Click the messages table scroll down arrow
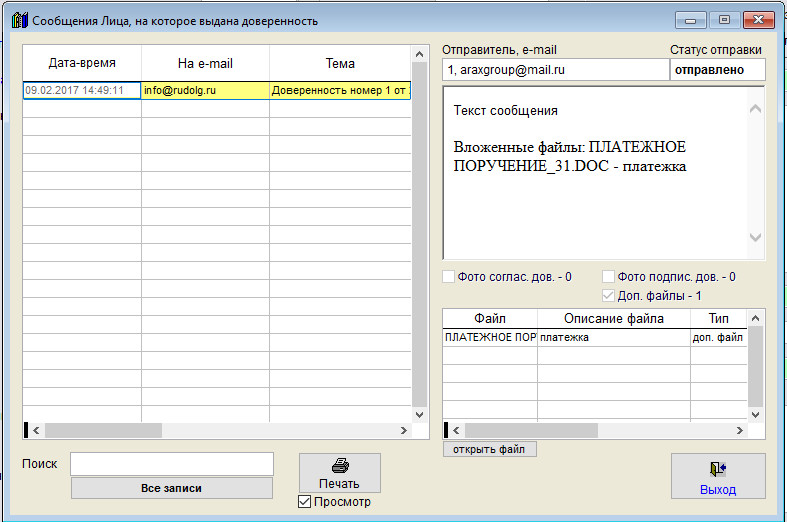787x522 pixels. 420,415
